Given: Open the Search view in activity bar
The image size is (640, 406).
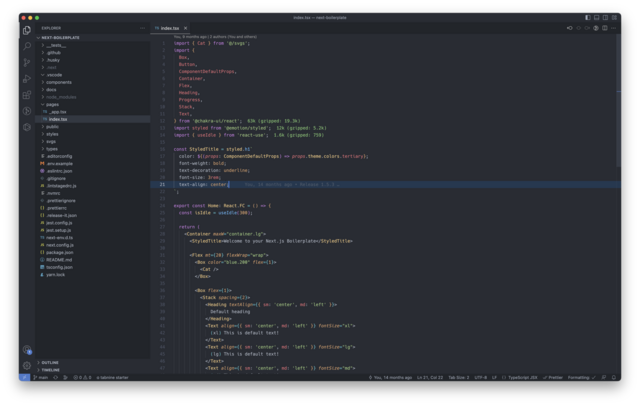Looking at the screenshot, I should tap(27, 46).
